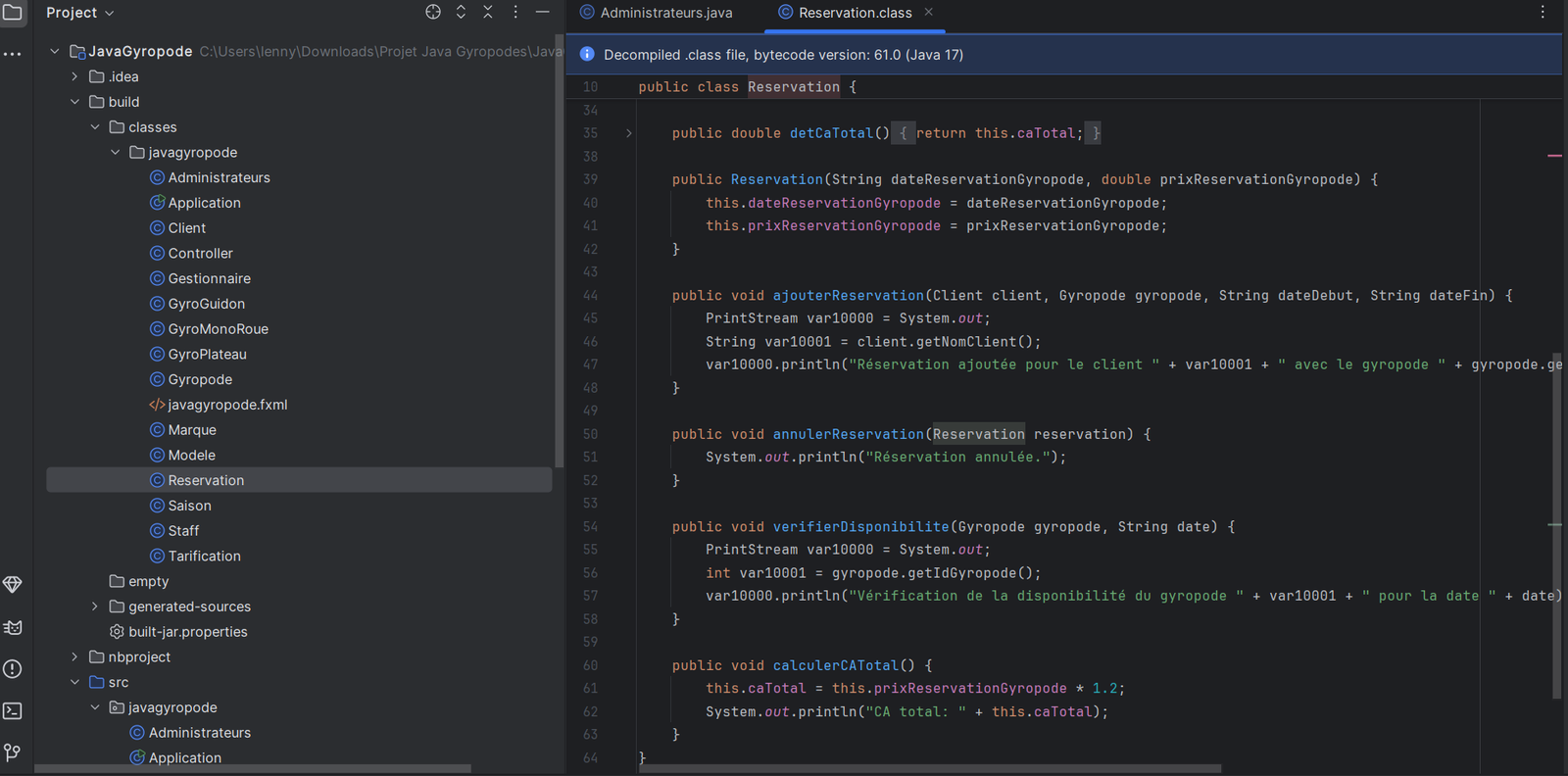Click the editor's horizontal scrollbar

[x=929, y=769]
